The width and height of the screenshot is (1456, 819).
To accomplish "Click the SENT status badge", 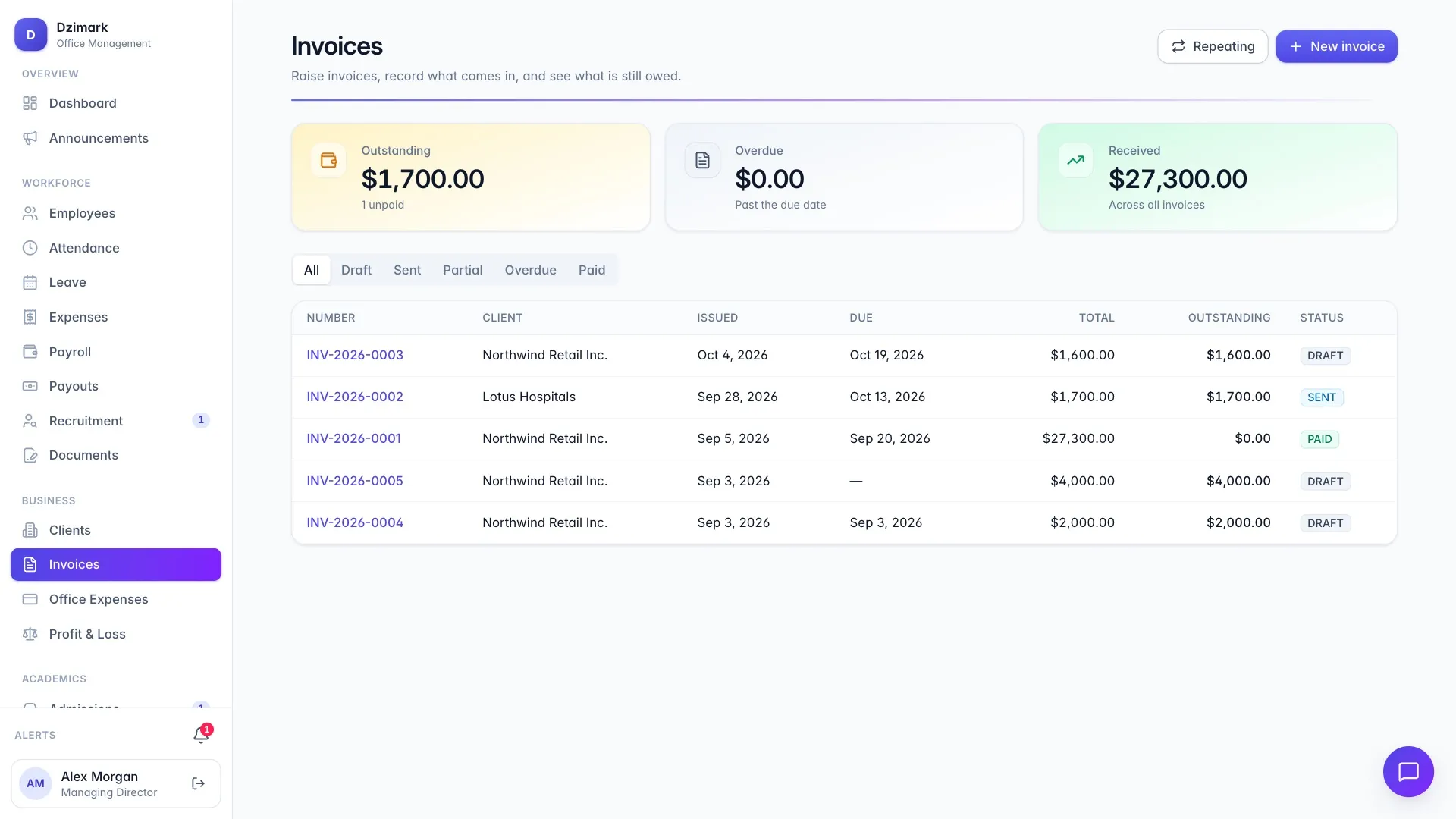I will [x=1322, y=397].
